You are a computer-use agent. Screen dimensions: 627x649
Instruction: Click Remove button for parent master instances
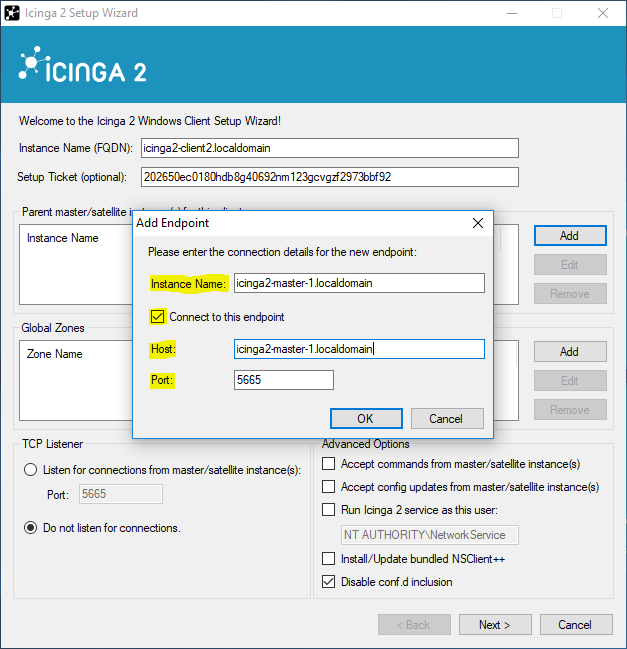click(x=570, y=293)
